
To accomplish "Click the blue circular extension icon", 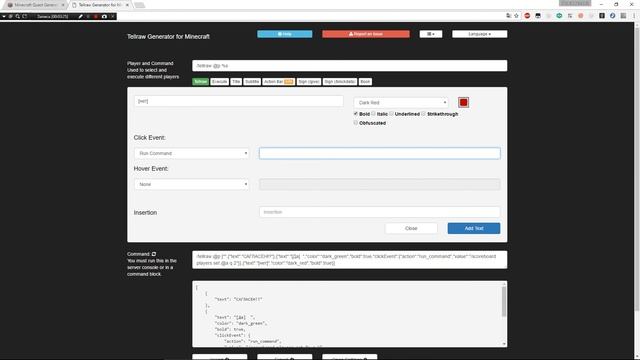I will (x=612, y=16).
